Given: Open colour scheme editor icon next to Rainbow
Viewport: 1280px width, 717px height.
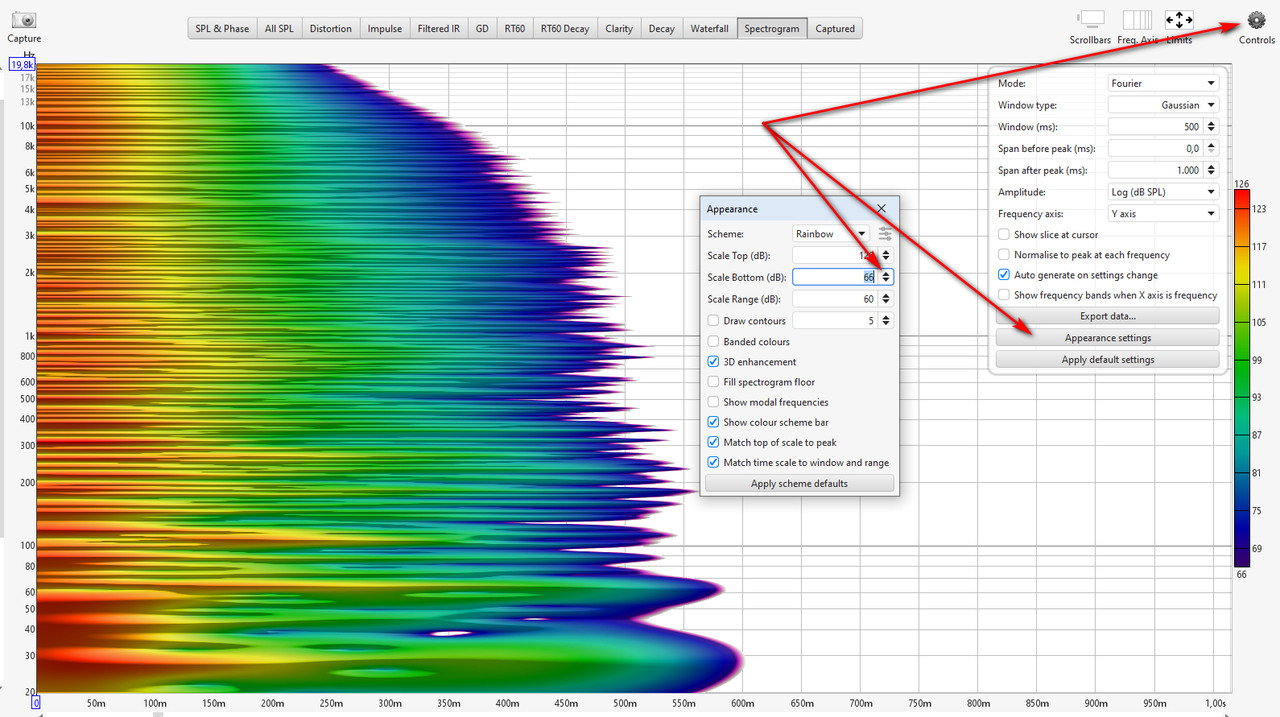Looking at the screenshot, I should coord(885,234).
